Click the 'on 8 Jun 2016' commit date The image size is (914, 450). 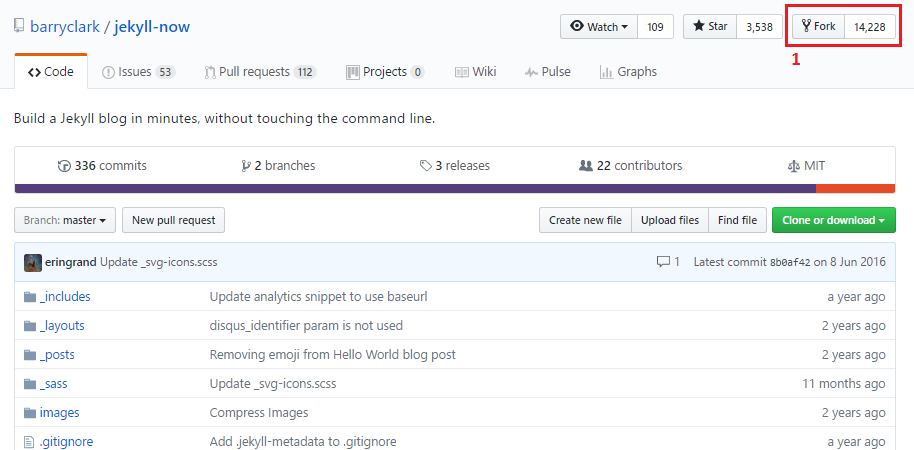click(850, 262)
